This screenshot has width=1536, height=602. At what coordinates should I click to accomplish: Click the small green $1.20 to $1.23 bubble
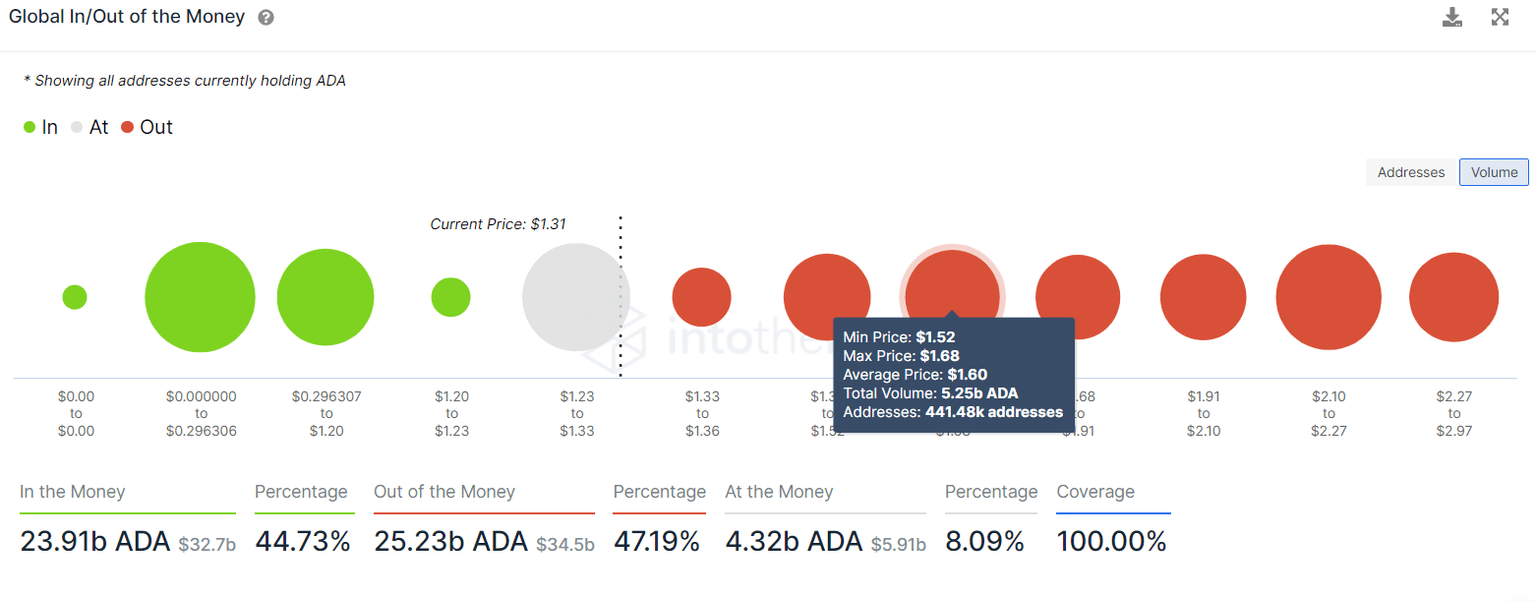coord(451,297)
